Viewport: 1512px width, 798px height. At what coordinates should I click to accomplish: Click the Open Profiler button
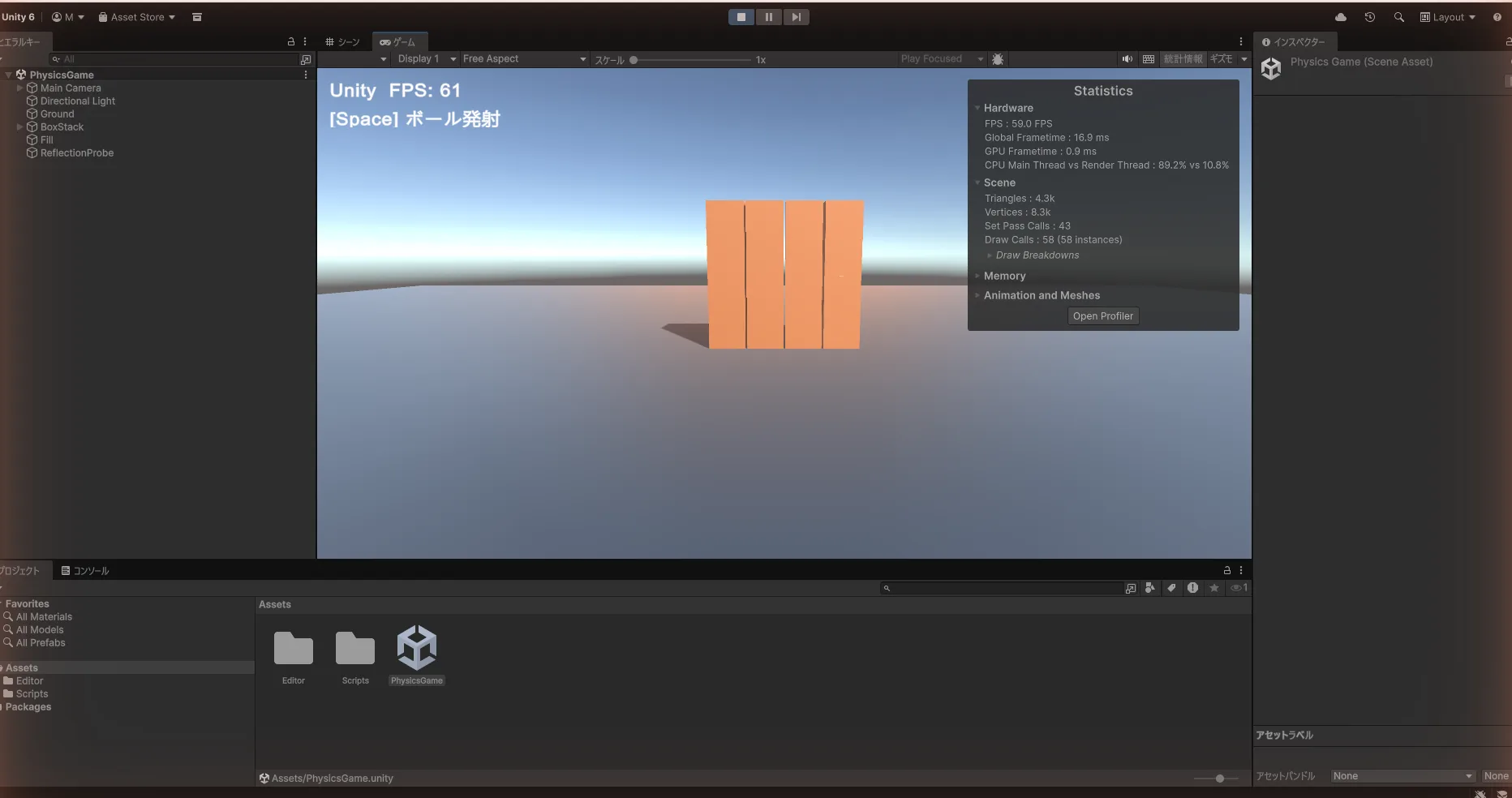(1103, 316)
